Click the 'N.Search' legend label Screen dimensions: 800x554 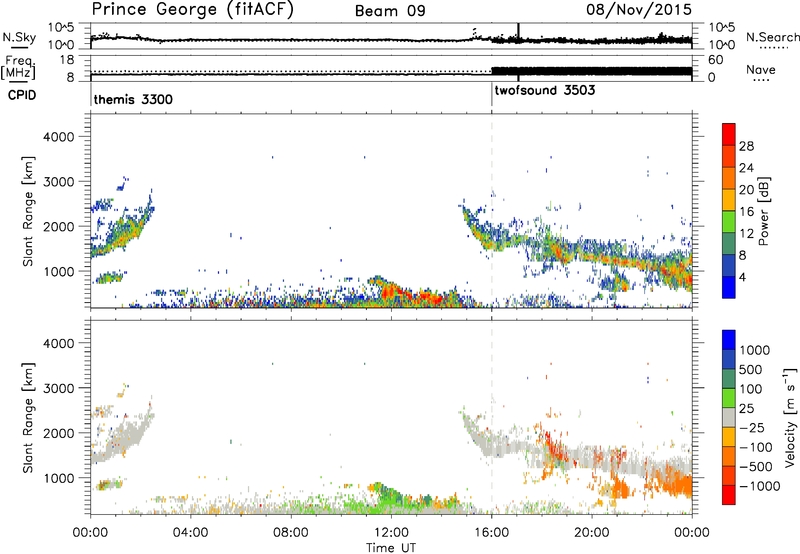pos(773,37)
